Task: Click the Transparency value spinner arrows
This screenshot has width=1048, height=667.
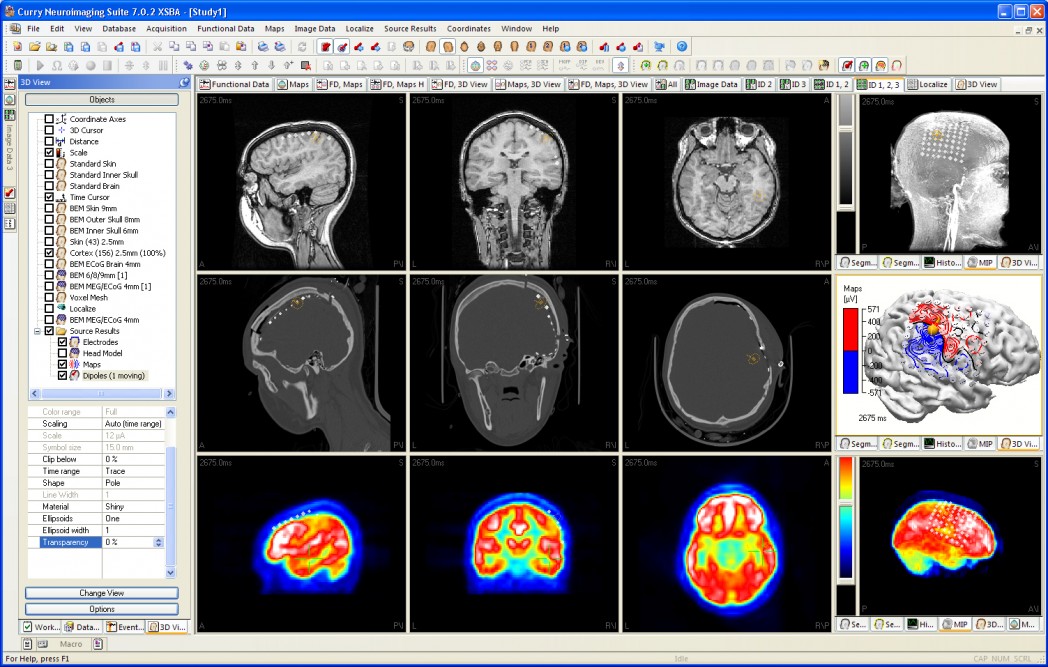Action: pos(158,542)
